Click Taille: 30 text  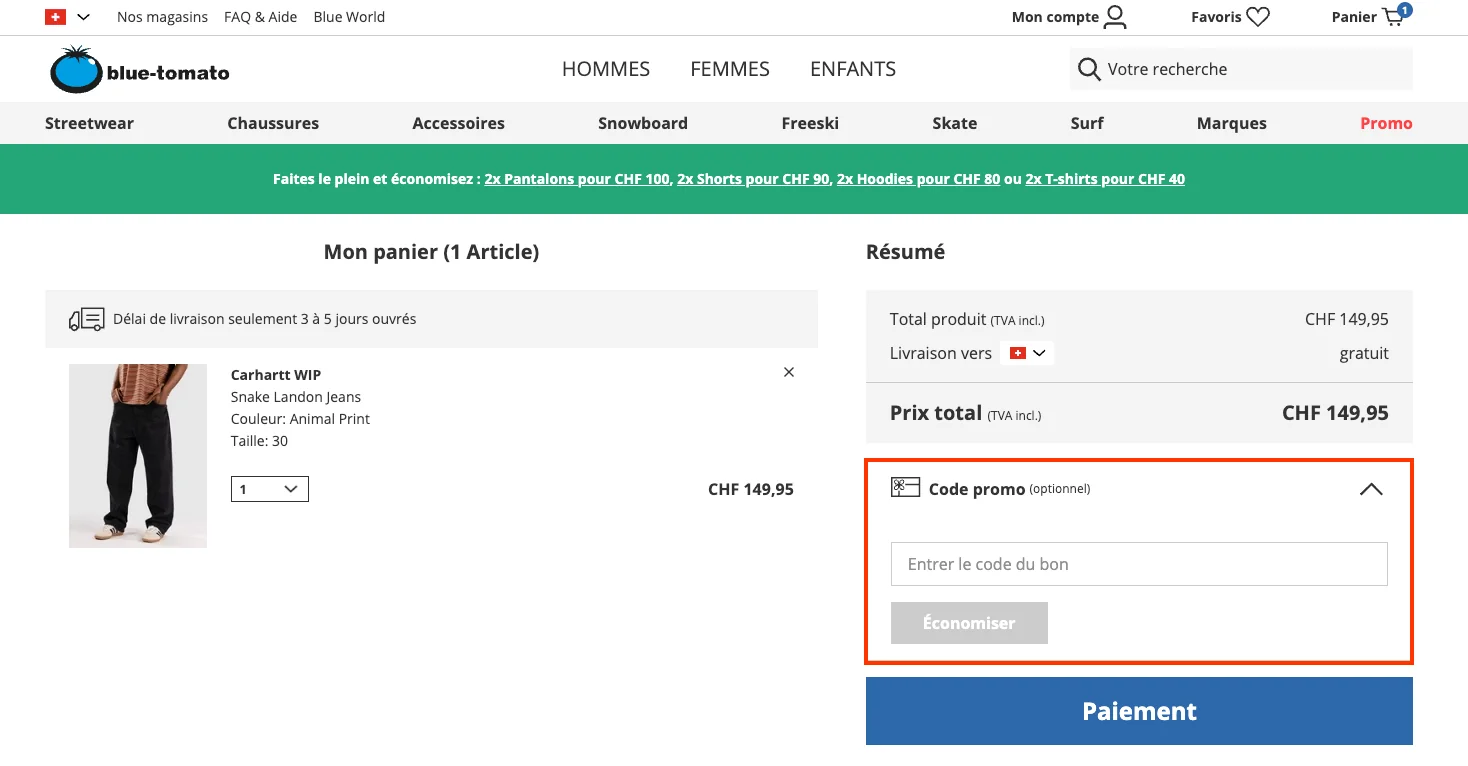(259, 441)
